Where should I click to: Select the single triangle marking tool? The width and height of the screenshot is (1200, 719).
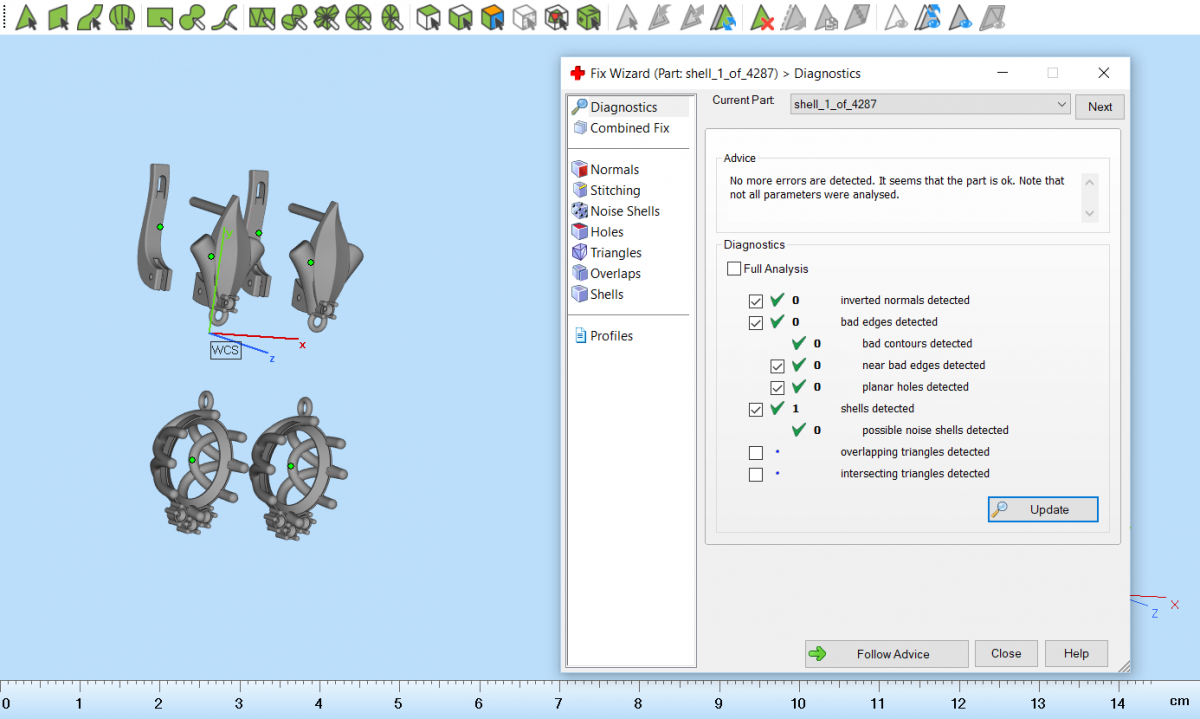click(27, 17)
